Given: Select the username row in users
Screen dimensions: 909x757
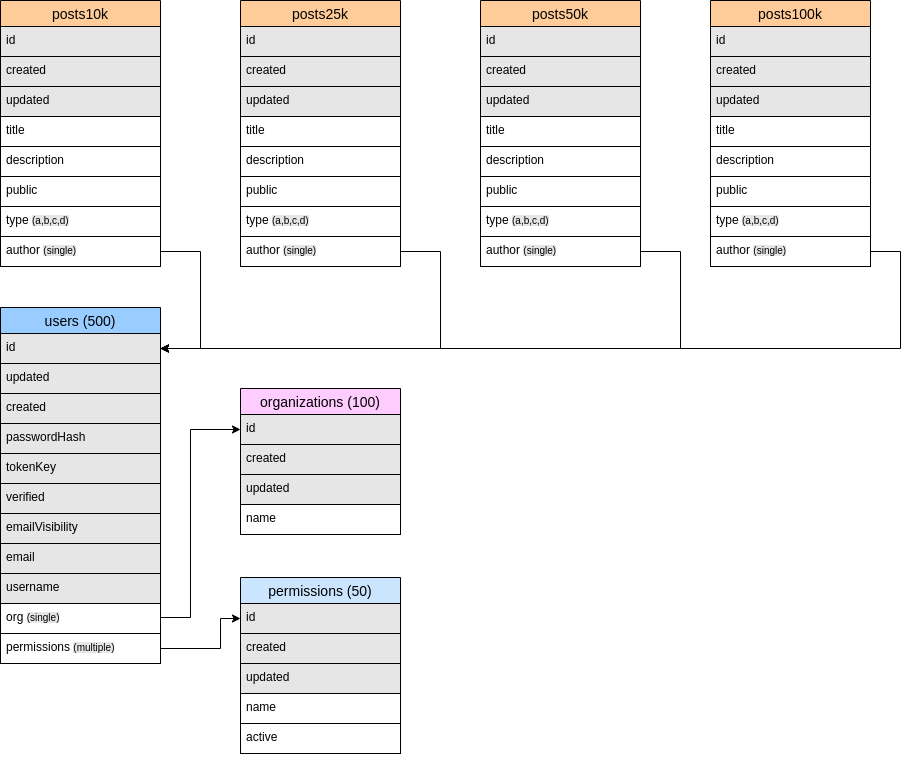Looking at the screenshot, I should [x=81, y=588].
